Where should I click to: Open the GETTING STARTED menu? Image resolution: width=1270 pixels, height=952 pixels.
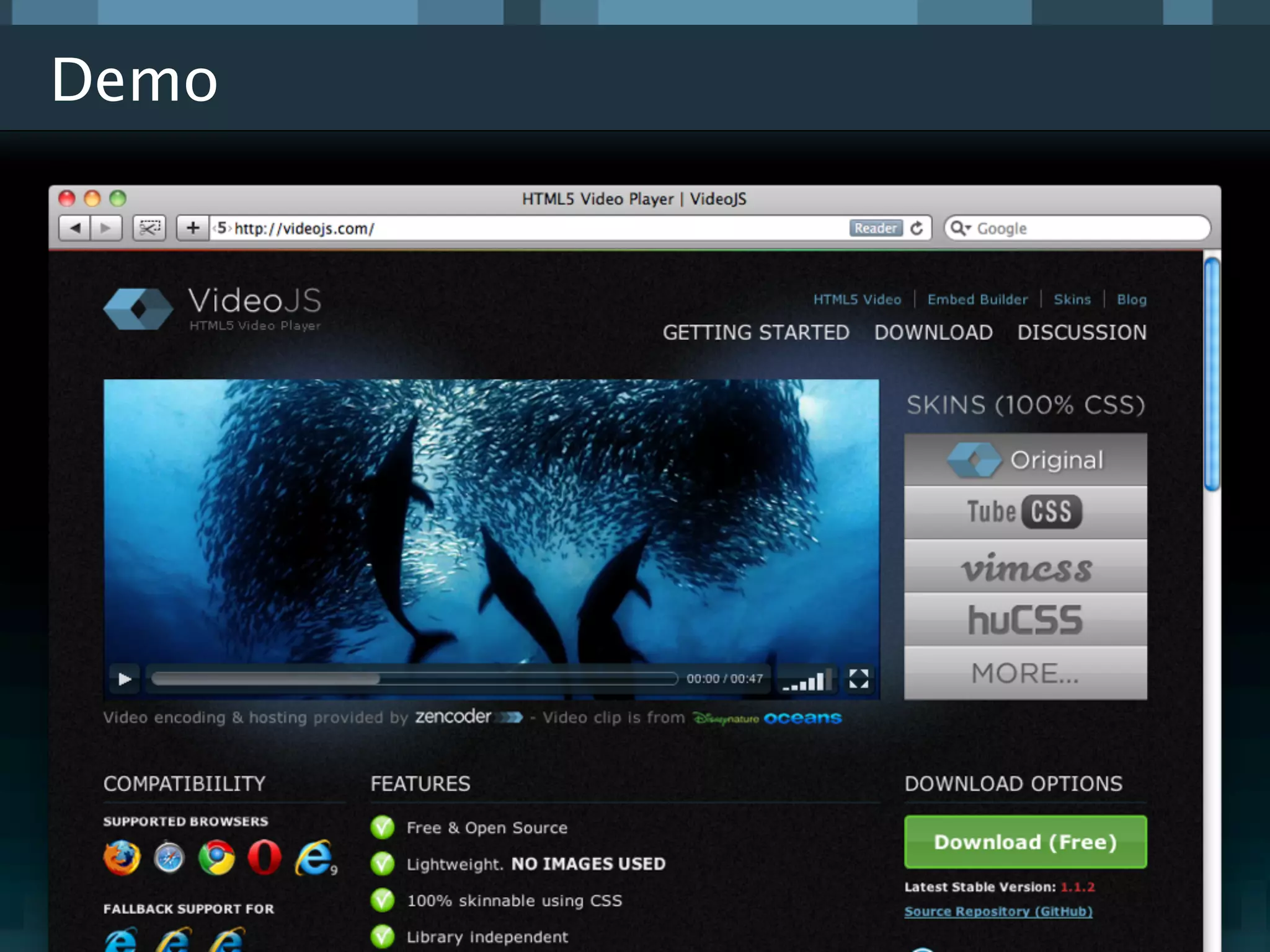(755, 333)
